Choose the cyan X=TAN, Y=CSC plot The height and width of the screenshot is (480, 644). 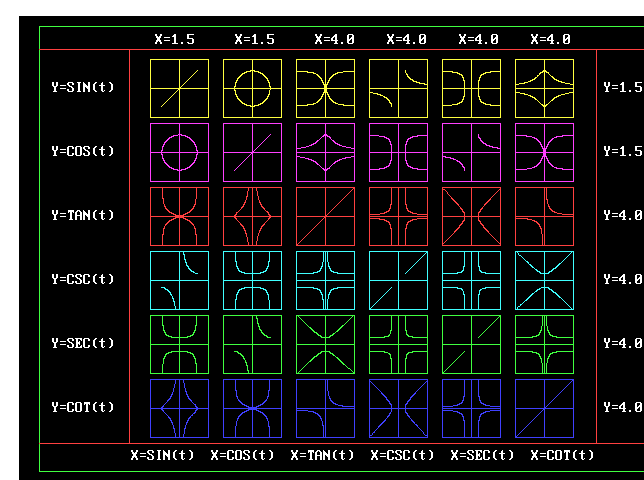tap(325, 280)
